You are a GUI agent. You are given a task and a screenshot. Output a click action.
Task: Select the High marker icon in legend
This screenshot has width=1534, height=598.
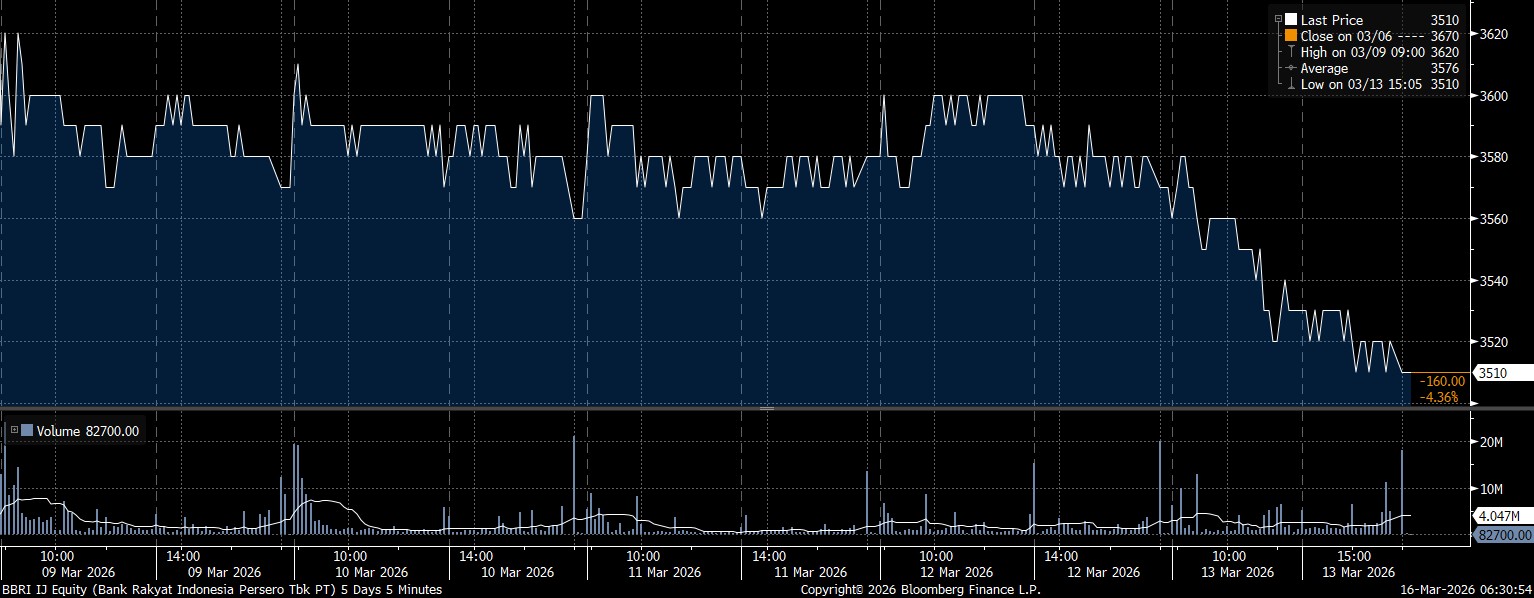pyautogui.click(x=1291, y=52)
